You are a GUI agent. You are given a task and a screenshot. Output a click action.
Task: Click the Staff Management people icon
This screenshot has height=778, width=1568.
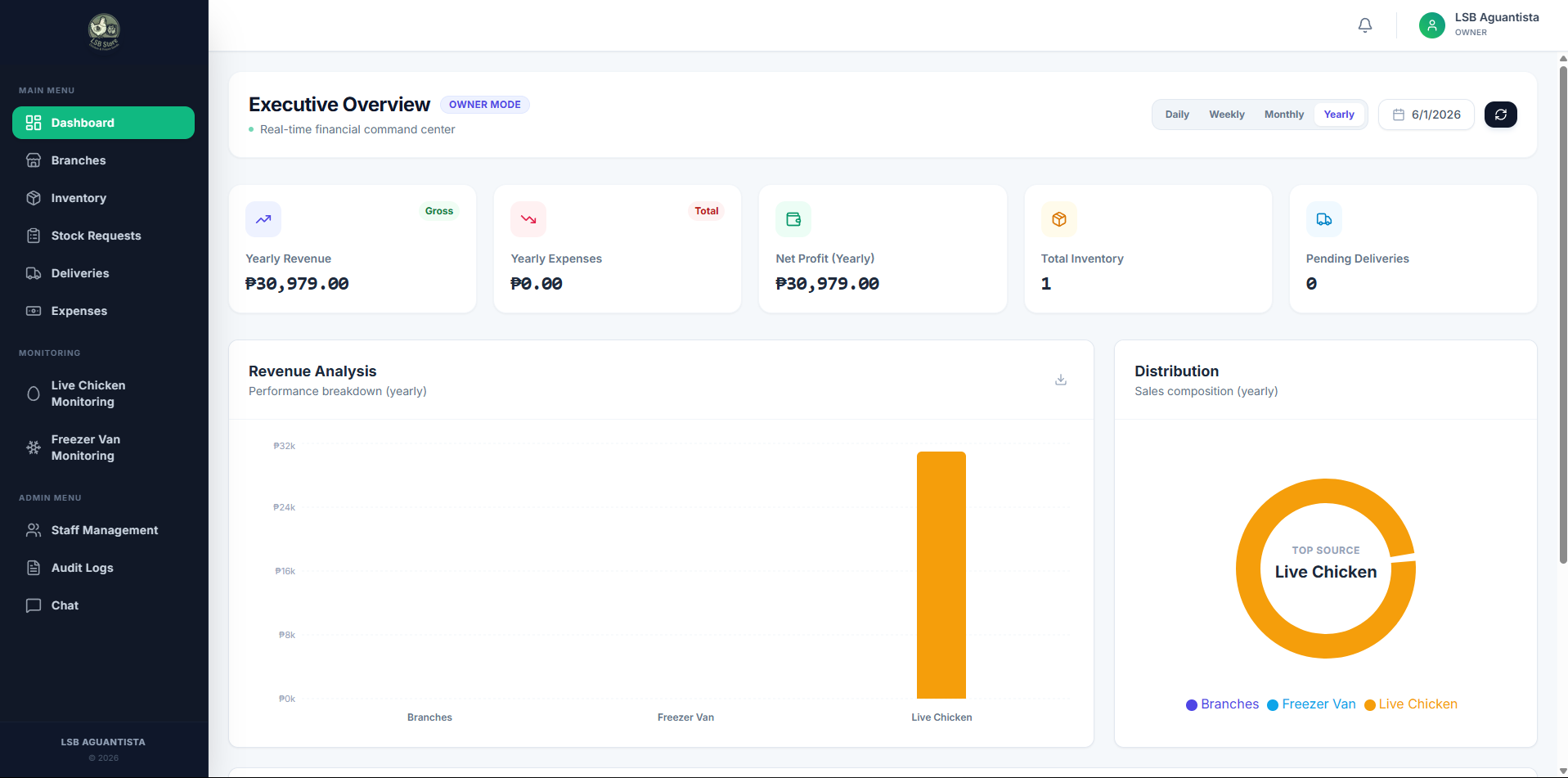(34, 530)
